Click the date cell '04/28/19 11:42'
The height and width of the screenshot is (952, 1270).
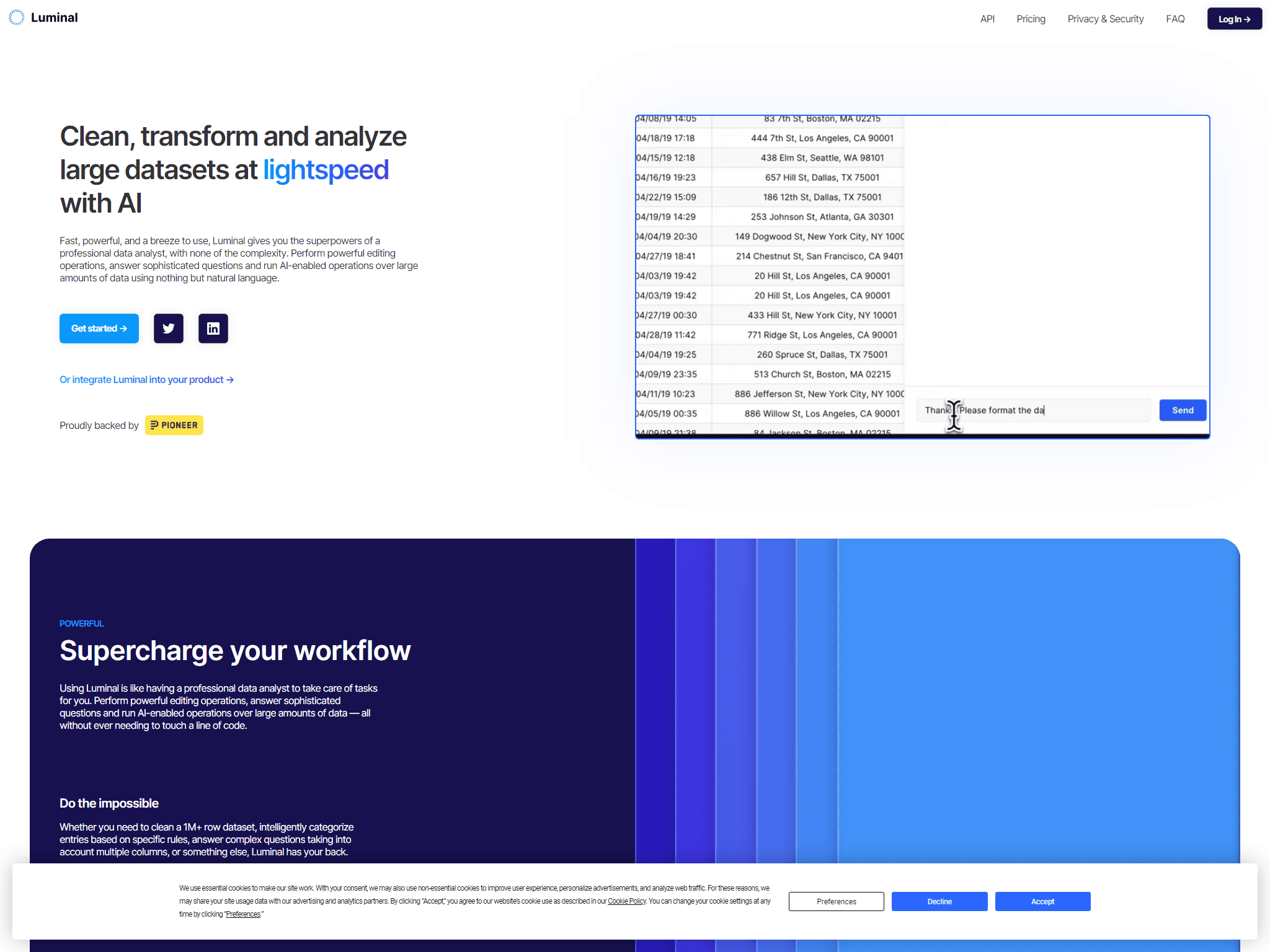(673, 335)
